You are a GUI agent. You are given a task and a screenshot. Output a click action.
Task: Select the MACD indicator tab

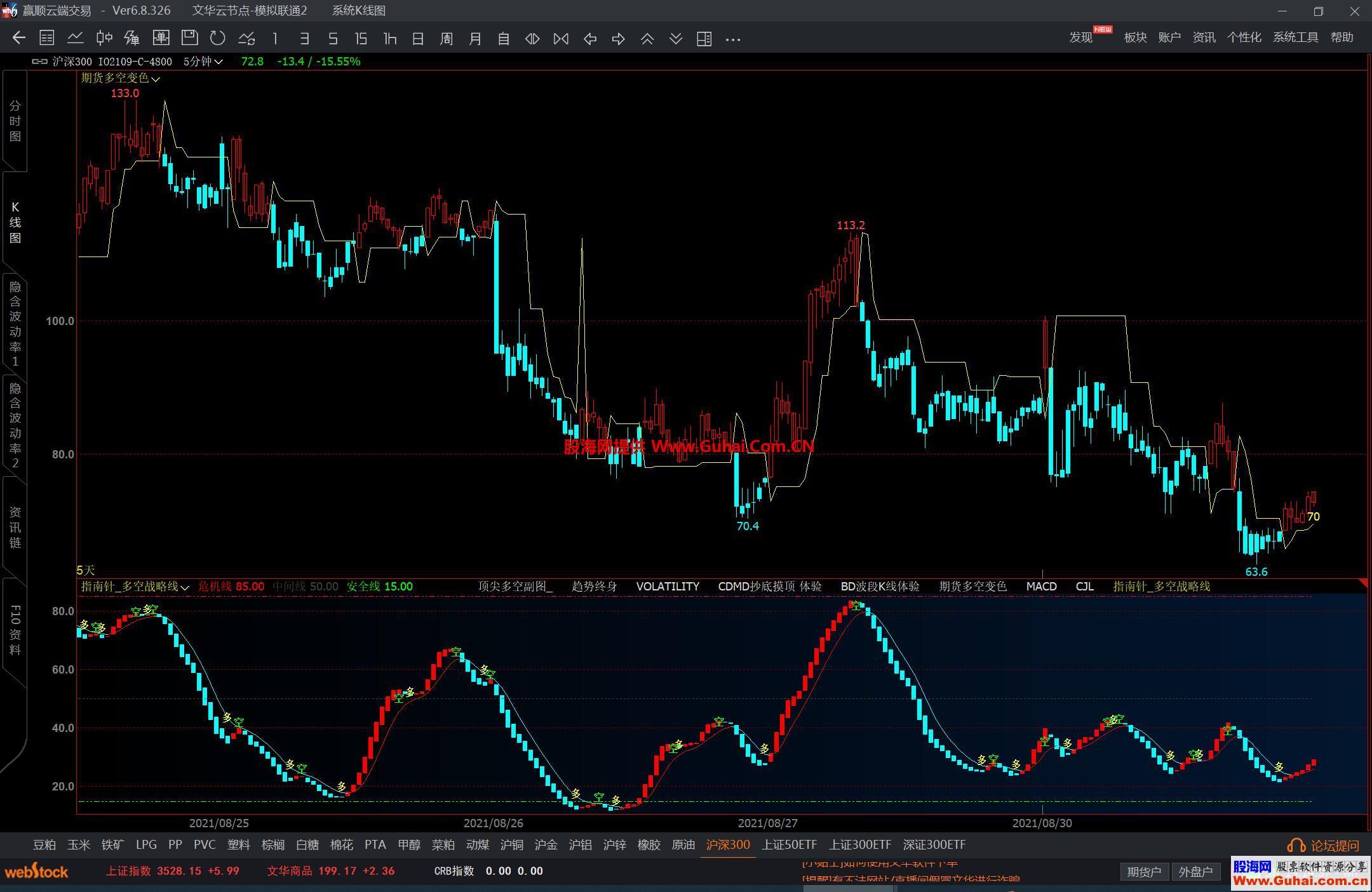(x=1041, y=587)
